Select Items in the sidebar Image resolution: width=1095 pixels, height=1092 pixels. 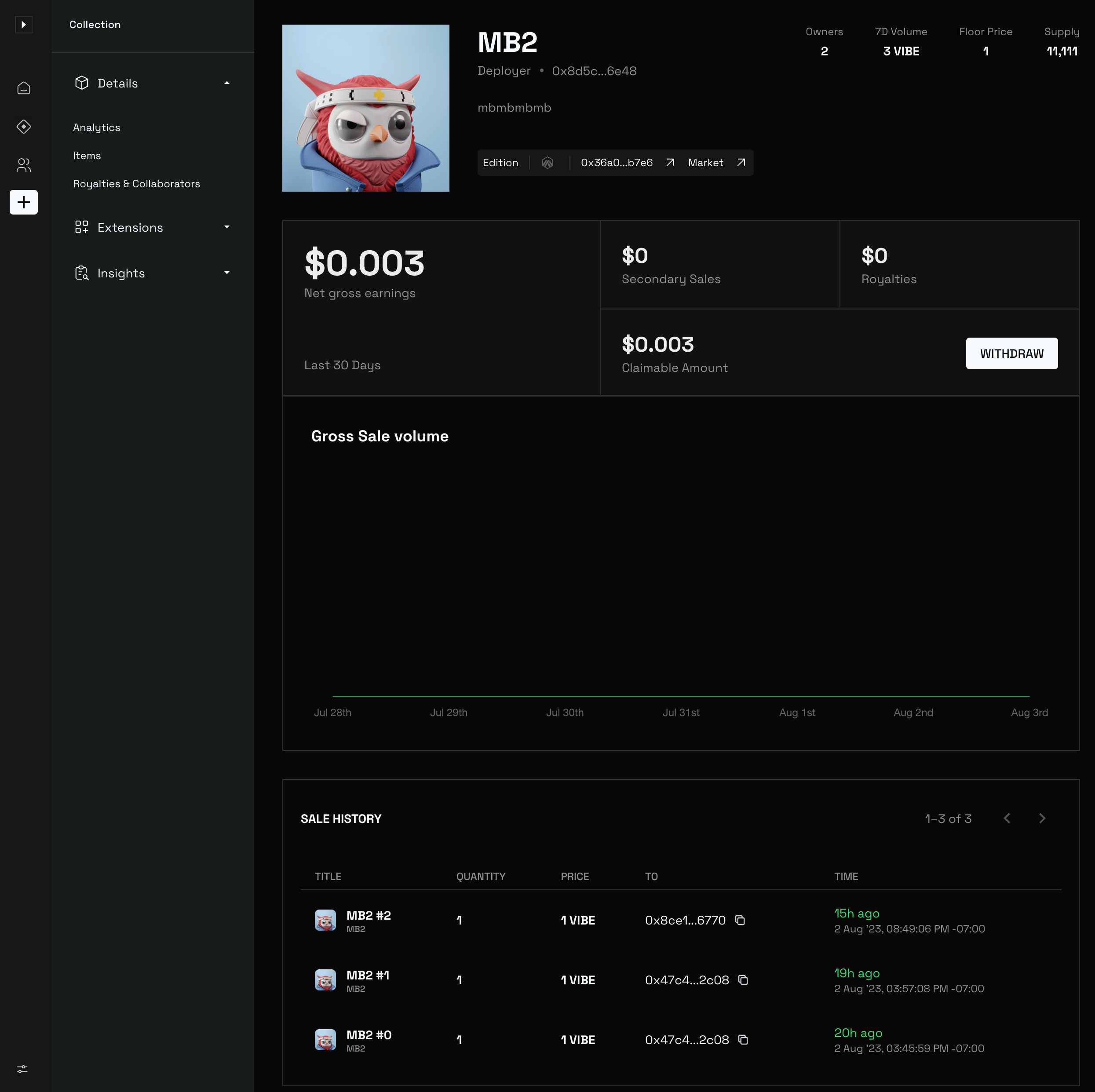[x=87, y=155]
